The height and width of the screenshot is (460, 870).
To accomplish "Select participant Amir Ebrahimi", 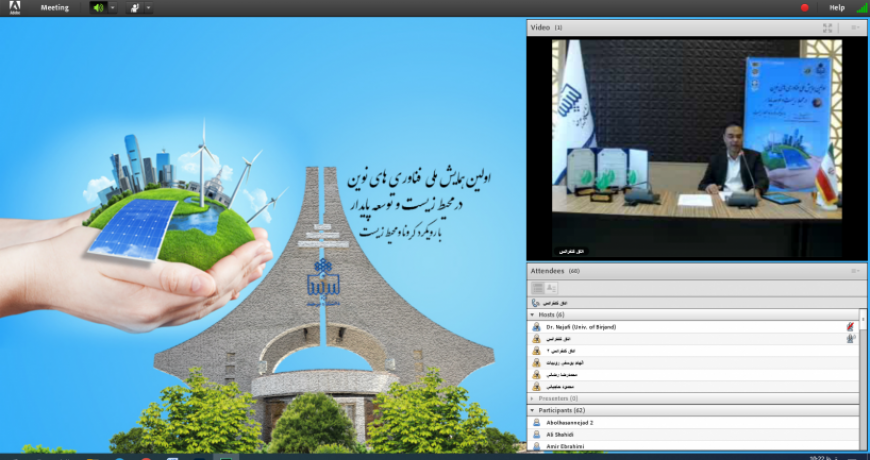I will click(x=694, y=446).
